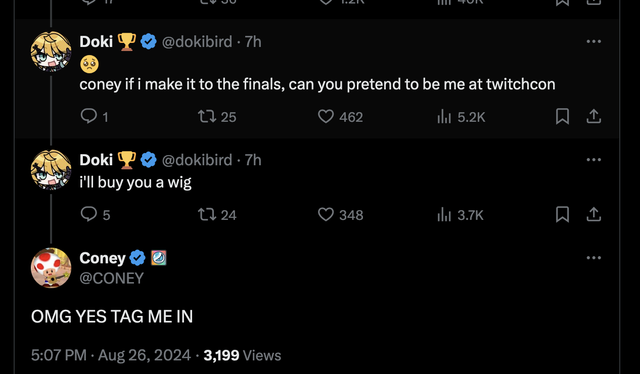Open Coney's Toad profile picture
640x374 pixels.
(x=51, y=268)
